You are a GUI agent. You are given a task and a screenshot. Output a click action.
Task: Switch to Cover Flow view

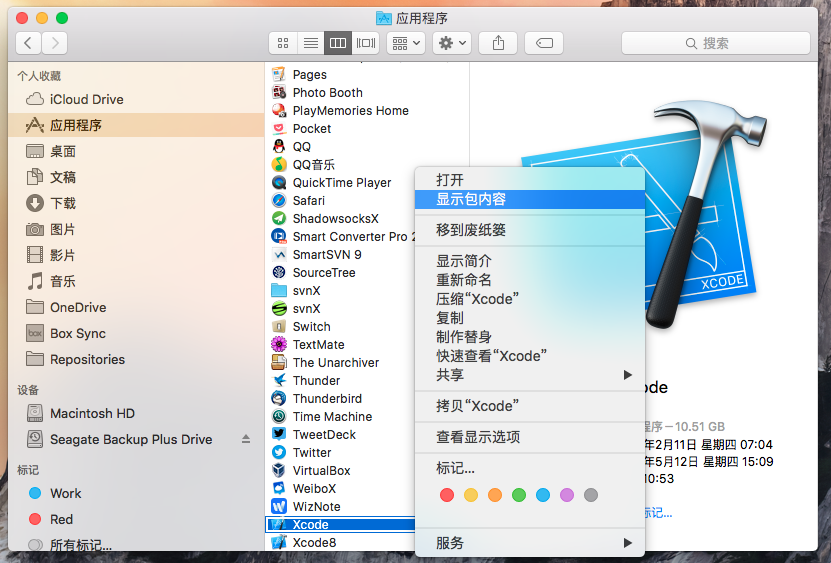pos(366,43)
